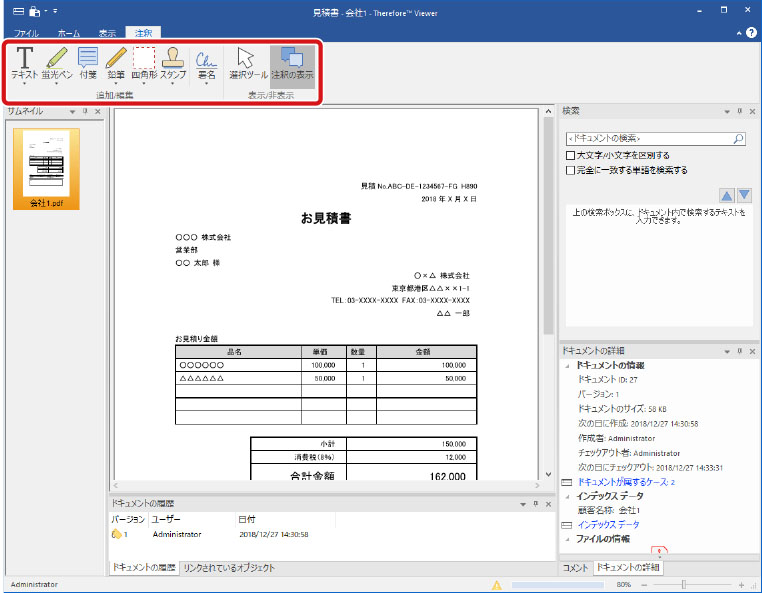Click the 署名 signature tool
Screen dimensions: 762x593
(206, 62)
